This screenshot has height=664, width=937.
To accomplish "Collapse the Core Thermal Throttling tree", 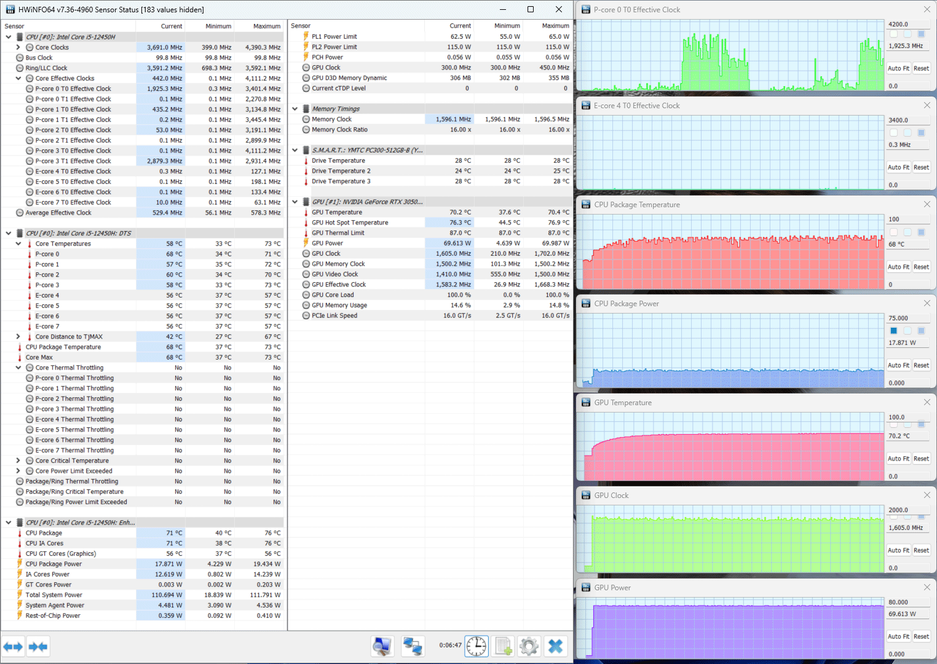I will pyautogui.click(x=19, y=368).
